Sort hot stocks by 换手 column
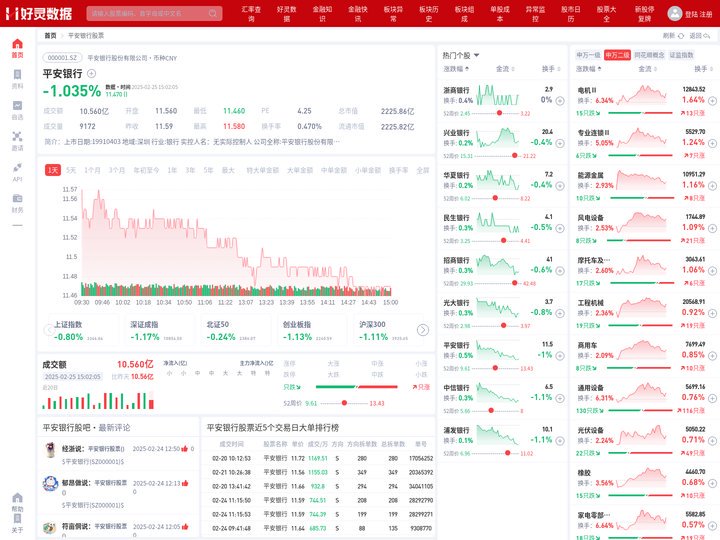The height and width of the screenshot is (540, 720). (x=551, y=69)
